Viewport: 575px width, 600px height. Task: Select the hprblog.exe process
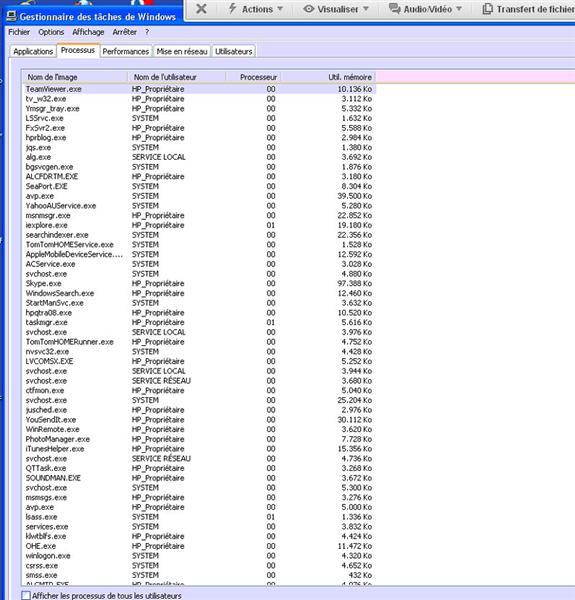tap(199, 138)
